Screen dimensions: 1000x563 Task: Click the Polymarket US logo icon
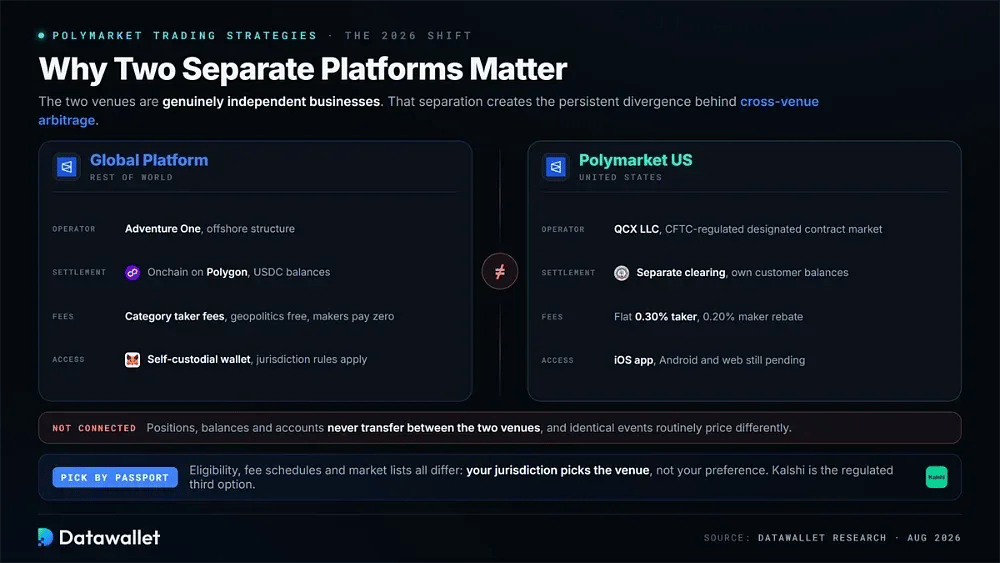(x=555, y=167)
